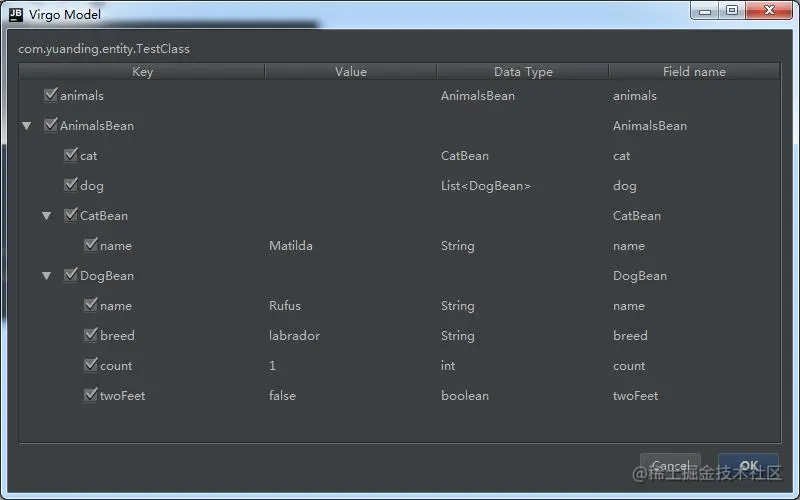Click the AnimalsBean data type in the animals row
The height and width of the screenshot is (500, 800).
(478, 95)
